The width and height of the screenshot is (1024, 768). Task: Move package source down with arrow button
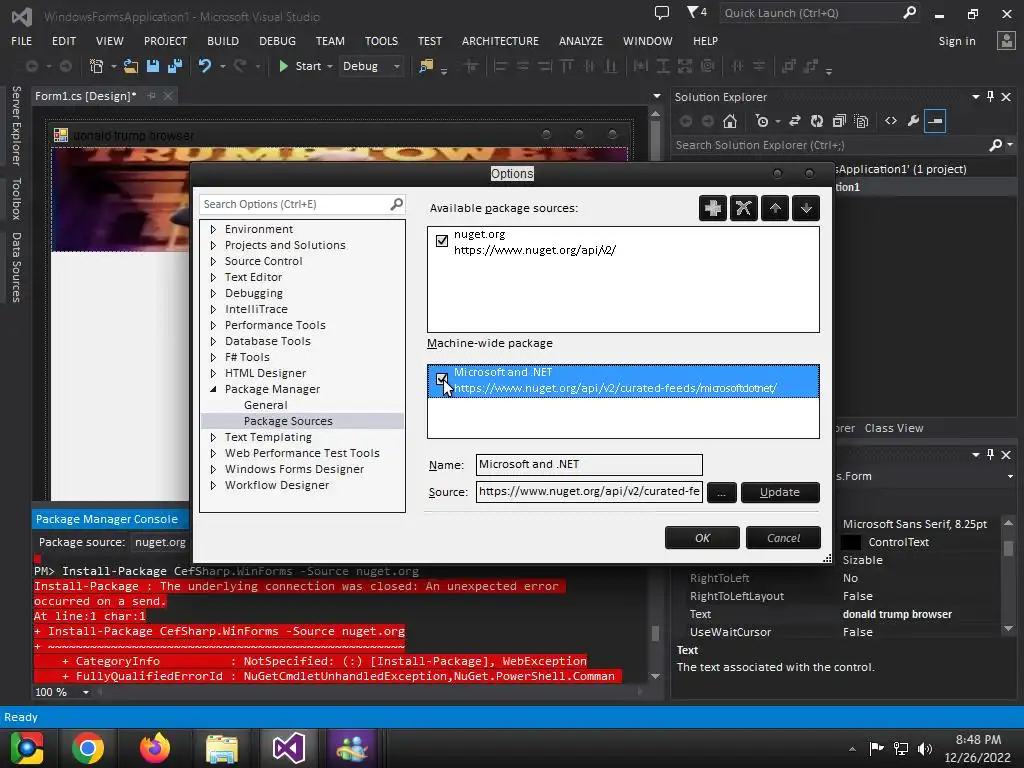[x=806, y=208]
